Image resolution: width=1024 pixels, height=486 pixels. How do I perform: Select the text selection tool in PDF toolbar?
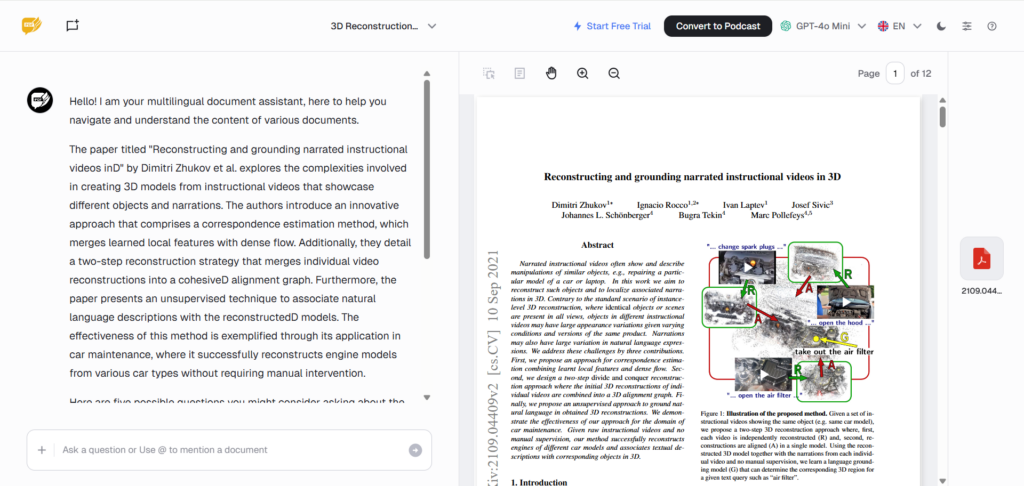[519, 73]
